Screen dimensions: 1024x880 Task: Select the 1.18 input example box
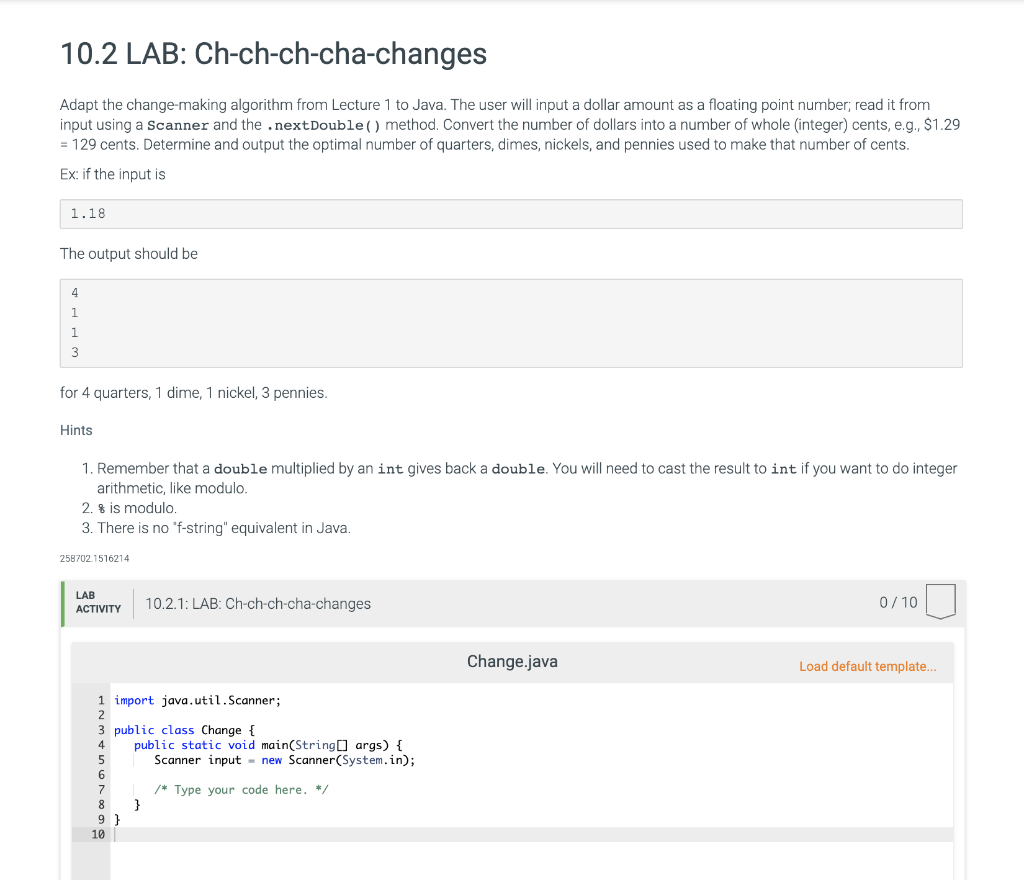[x=511, y=213]
